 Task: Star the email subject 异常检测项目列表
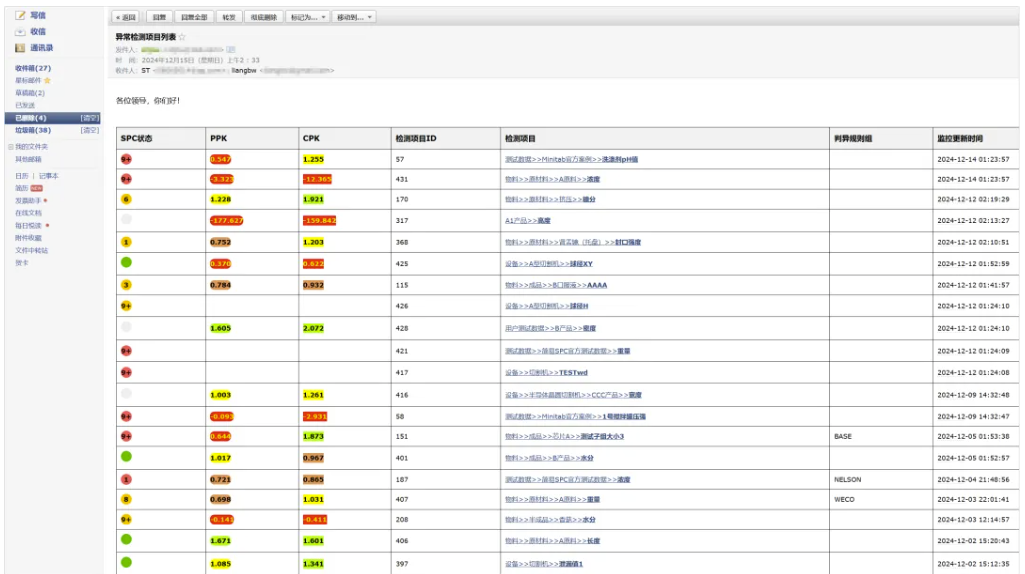click(x=182, y=37)
